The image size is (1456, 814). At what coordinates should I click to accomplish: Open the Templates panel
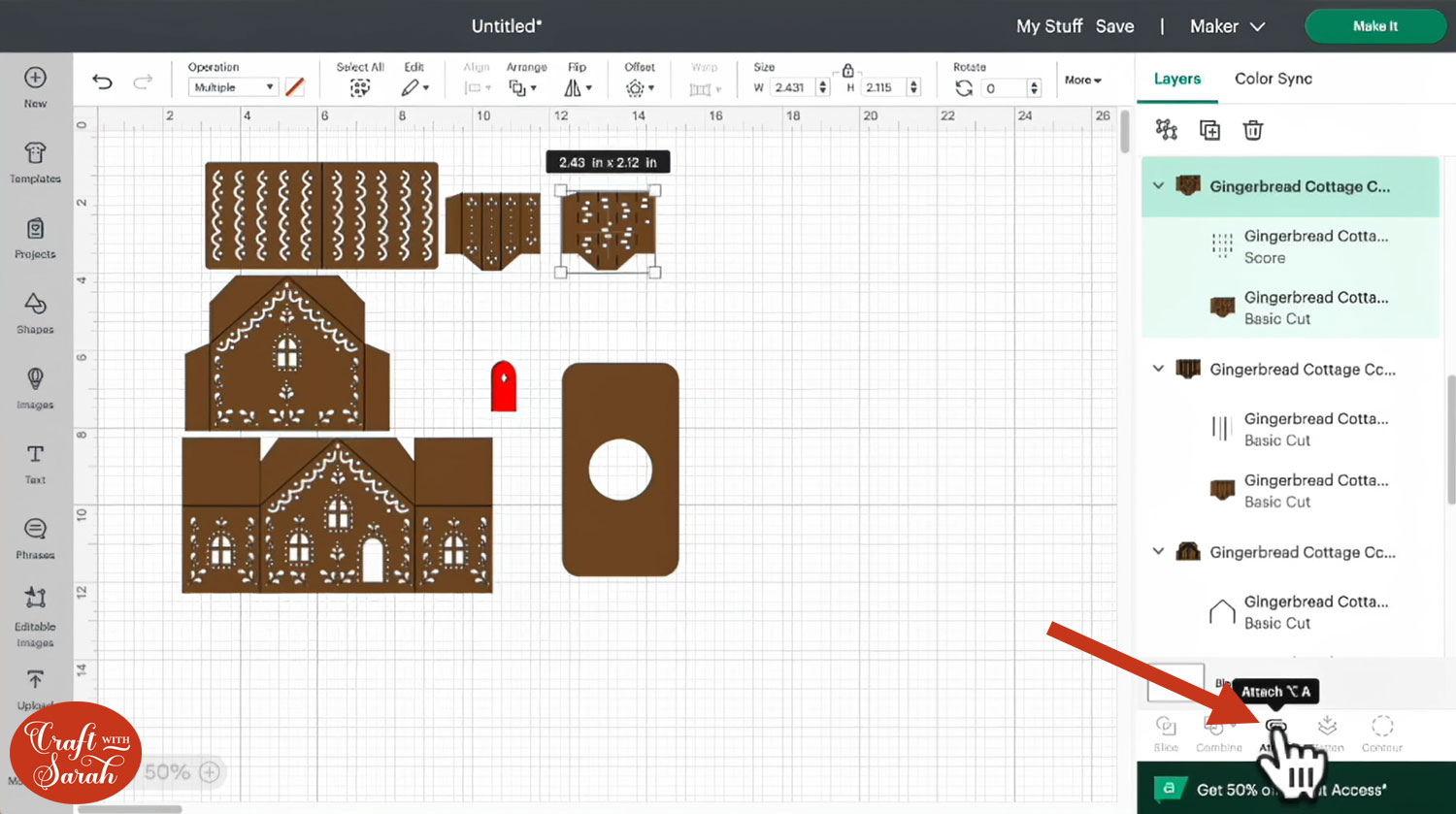pyautogui.click(x=35, y=161)
